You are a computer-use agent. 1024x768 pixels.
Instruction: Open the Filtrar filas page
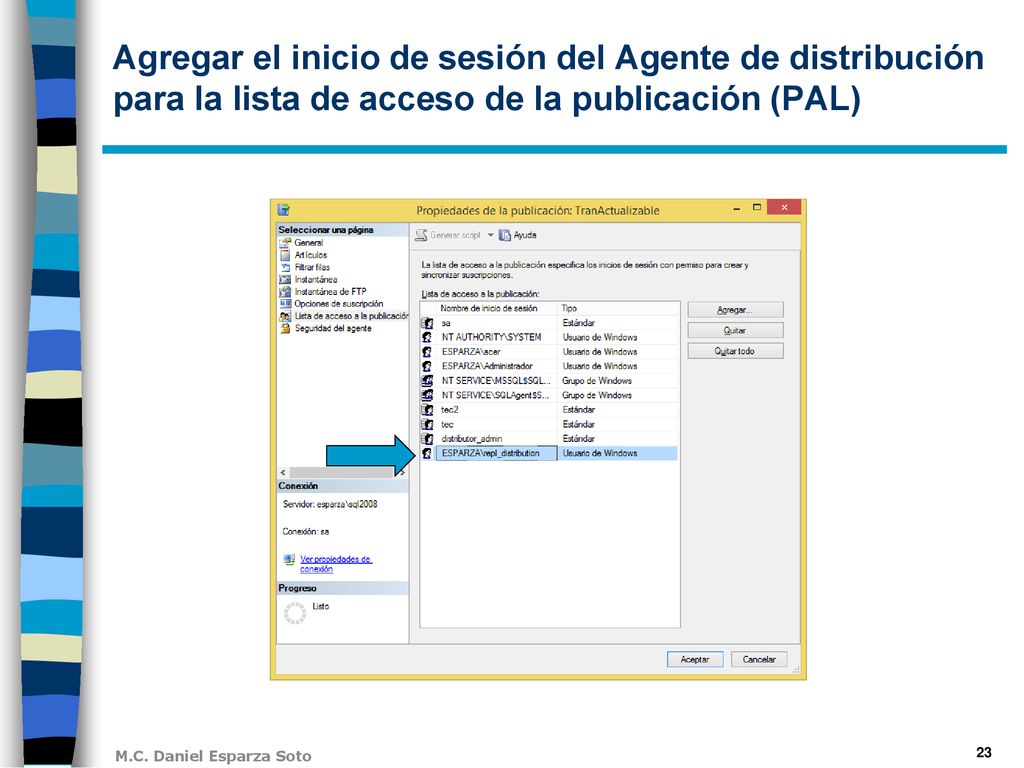(x=312, y=267)
